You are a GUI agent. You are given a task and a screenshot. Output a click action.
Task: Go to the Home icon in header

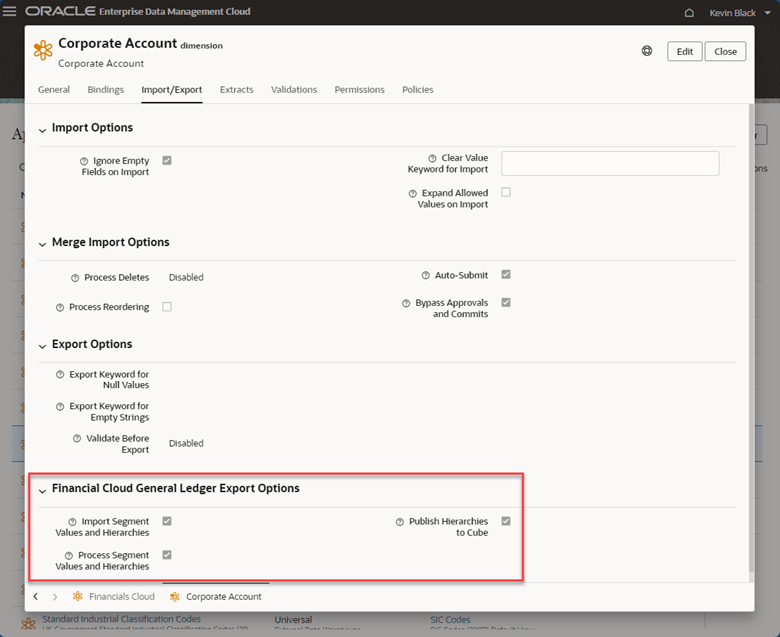(x=689, y=12)
